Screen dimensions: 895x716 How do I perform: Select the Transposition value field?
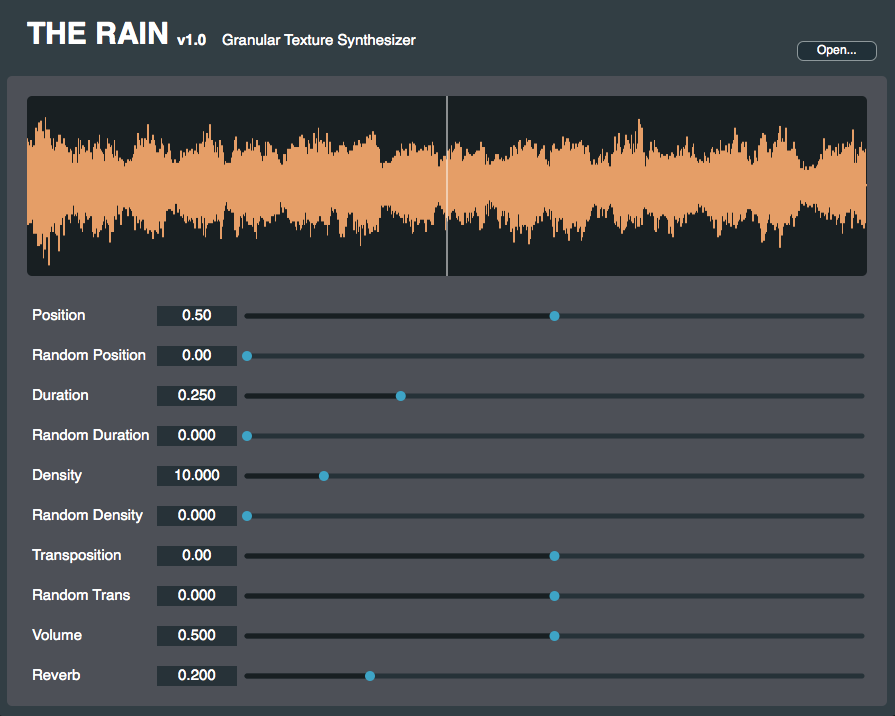tap(197, 556)
